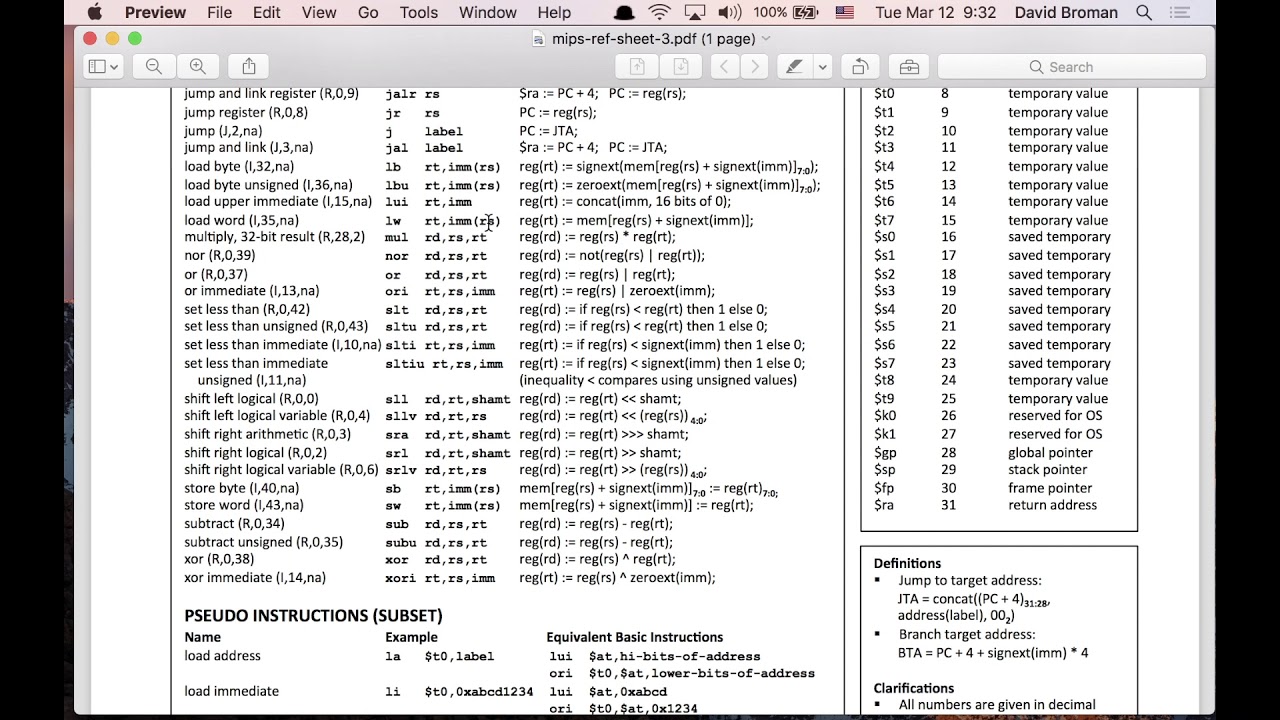Open the View menu
The width and height of the screenshot is (1280, 720).
(319, 13)
